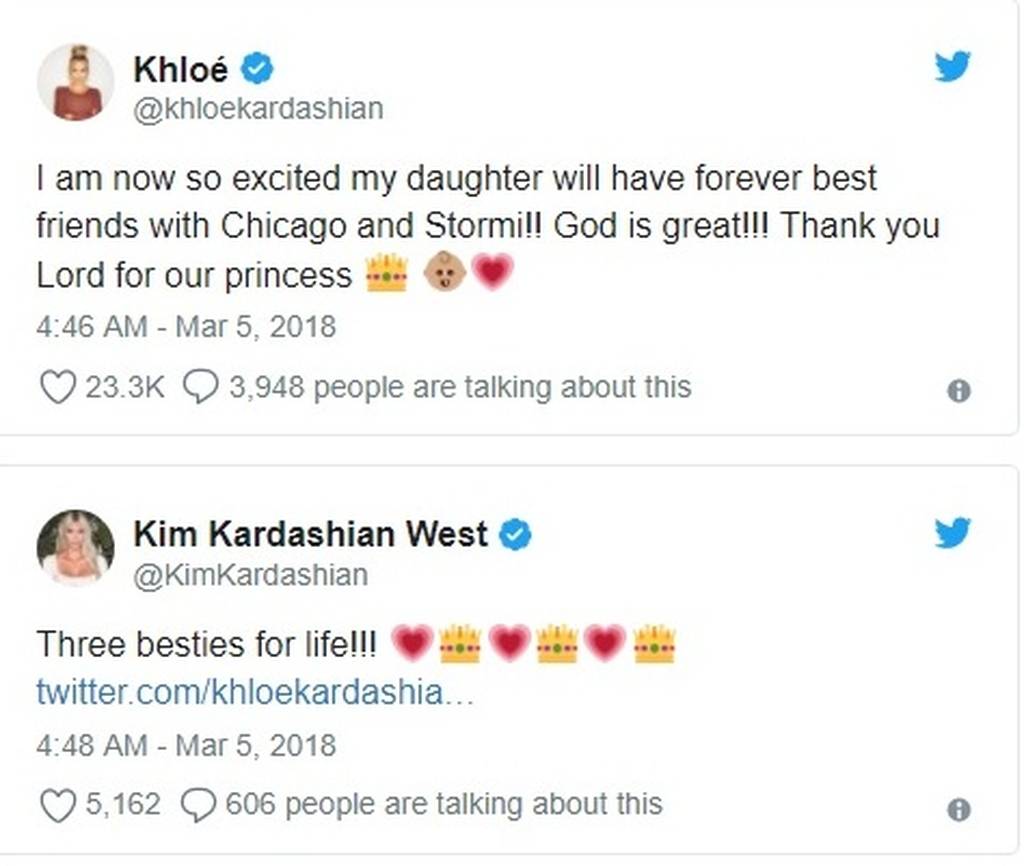Like Khloé's tweet via the heart icon
Viewport: 1024px width, 866px height.
[57, 387]
